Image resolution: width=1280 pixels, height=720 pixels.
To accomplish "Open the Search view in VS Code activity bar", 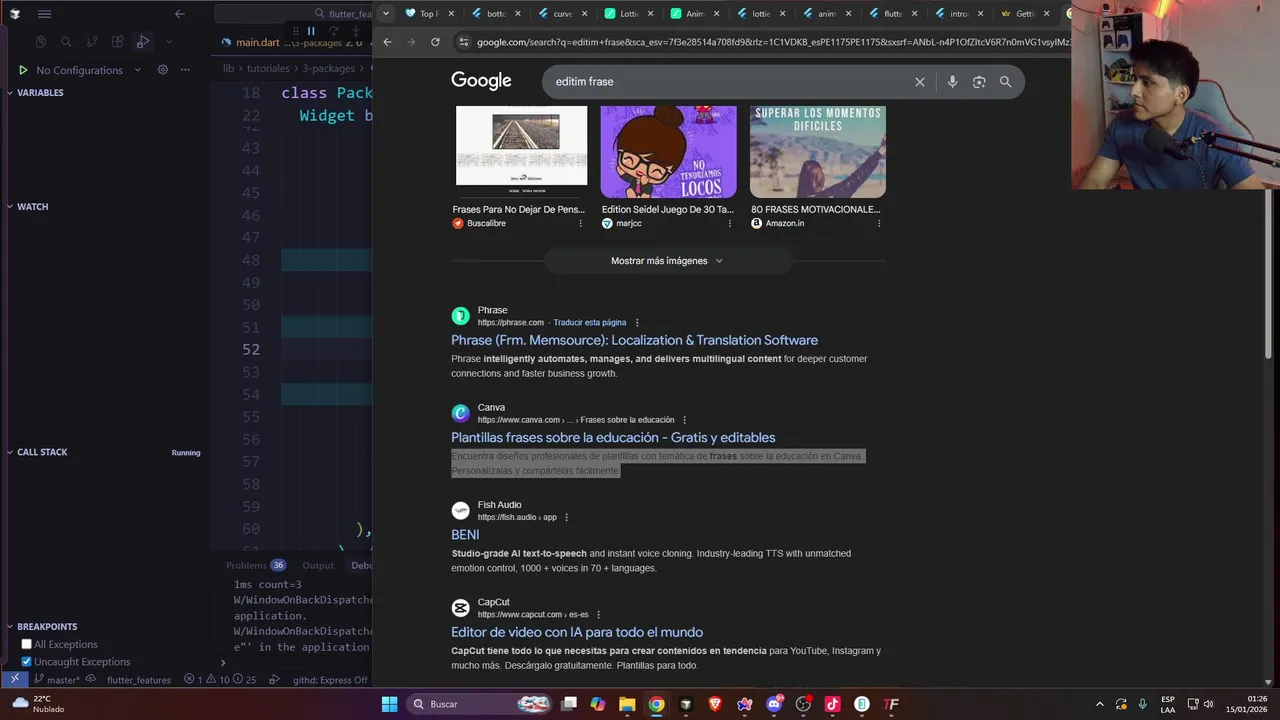I will click(66, 42).
